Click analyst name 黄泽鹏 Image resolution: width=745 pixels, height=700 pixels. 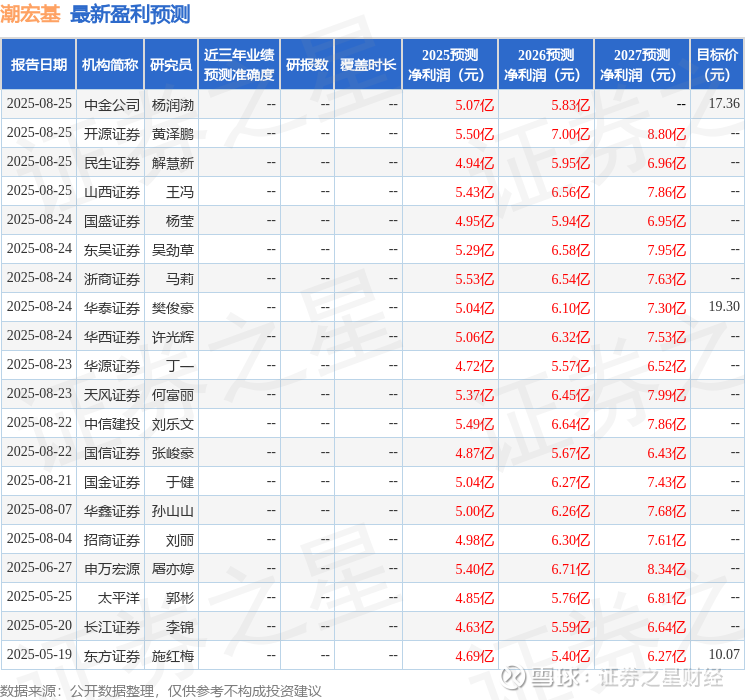pyautogui.click(x=172, y=134)
